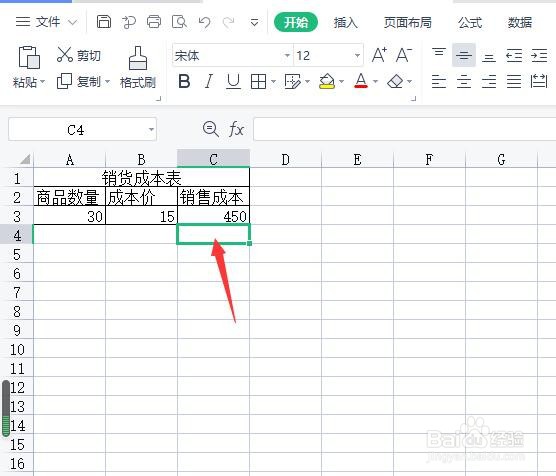Select cell containing 成本价
This screenshot has width=556, height=476.
[x=141, y=197]
